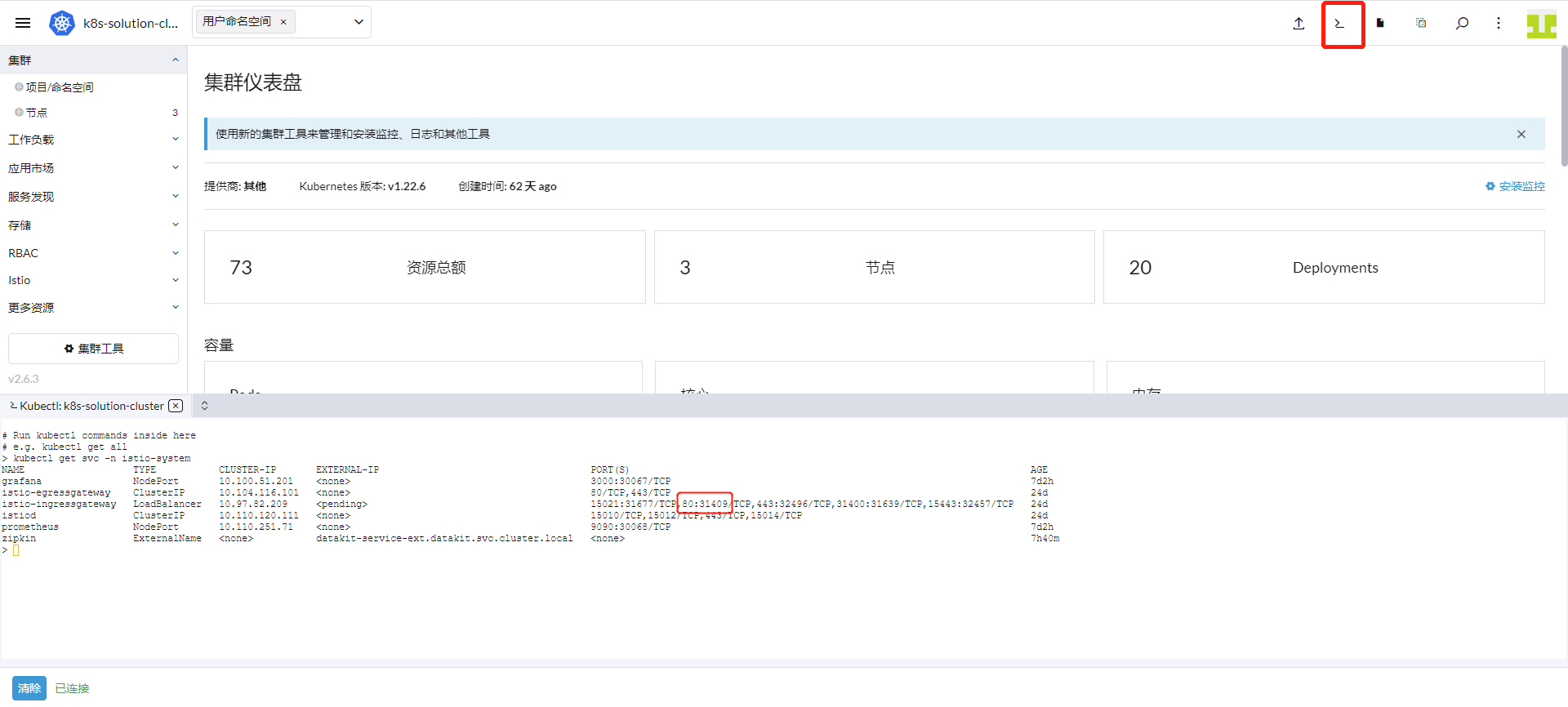The image size is (1568, 707).
Task: Click the Kubernetes cluster logo
Action: 62,23
